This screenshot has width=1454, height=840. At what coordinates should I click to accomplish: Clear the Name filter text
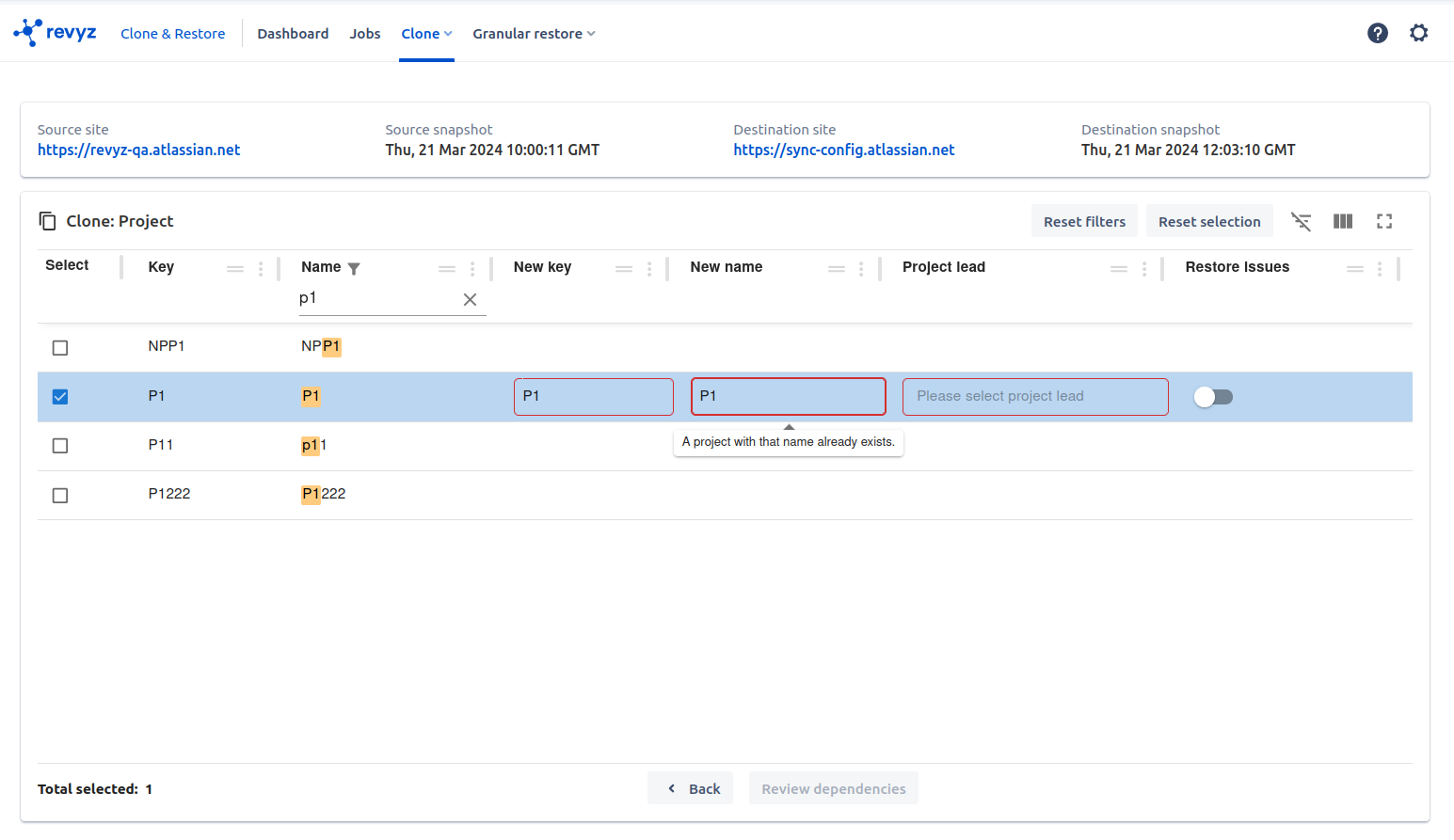[x=470, y=299]
